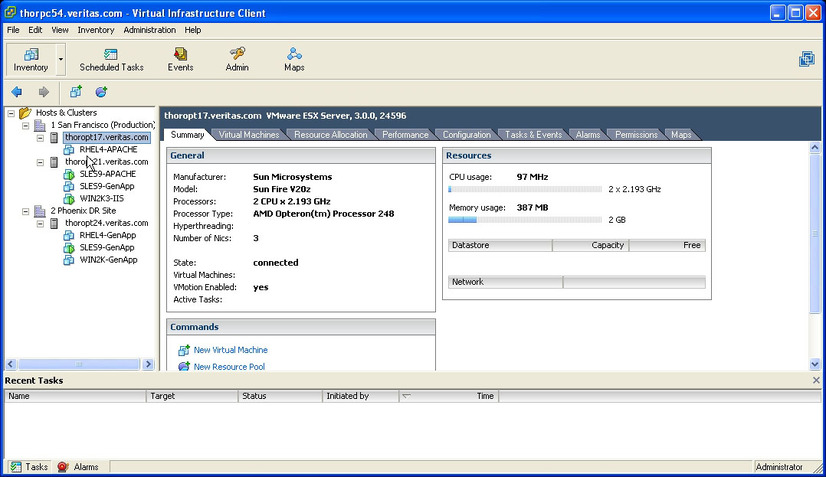Open the Inventory dropdown arrow

[61, 59]
